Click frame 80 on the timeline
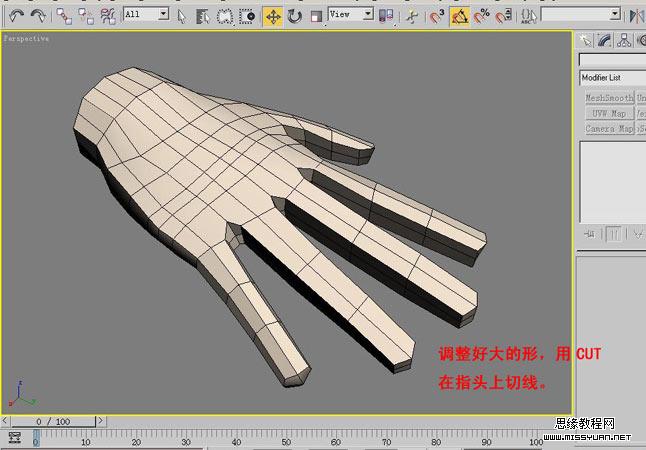The image size is (646, 450). click(x=436, y=440)
